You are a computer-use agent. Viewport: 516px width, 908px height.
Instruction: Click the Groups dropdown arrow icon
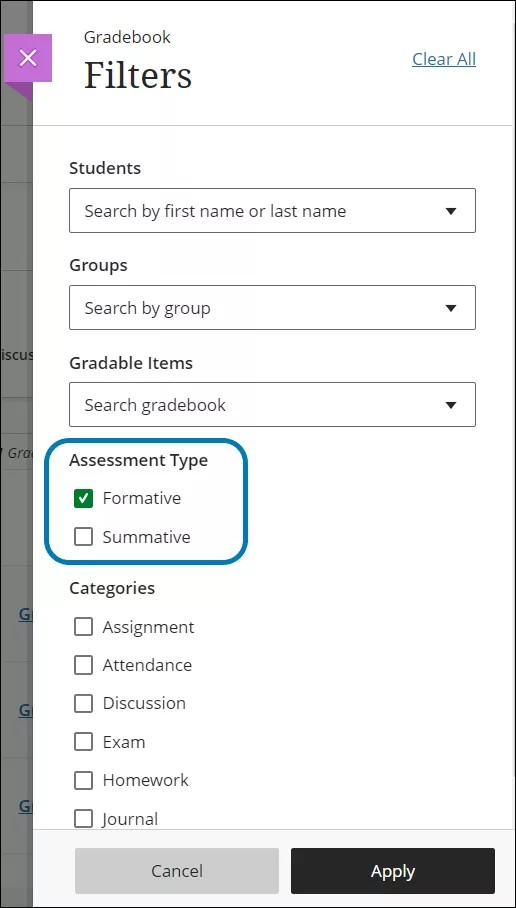coord(451,308)
